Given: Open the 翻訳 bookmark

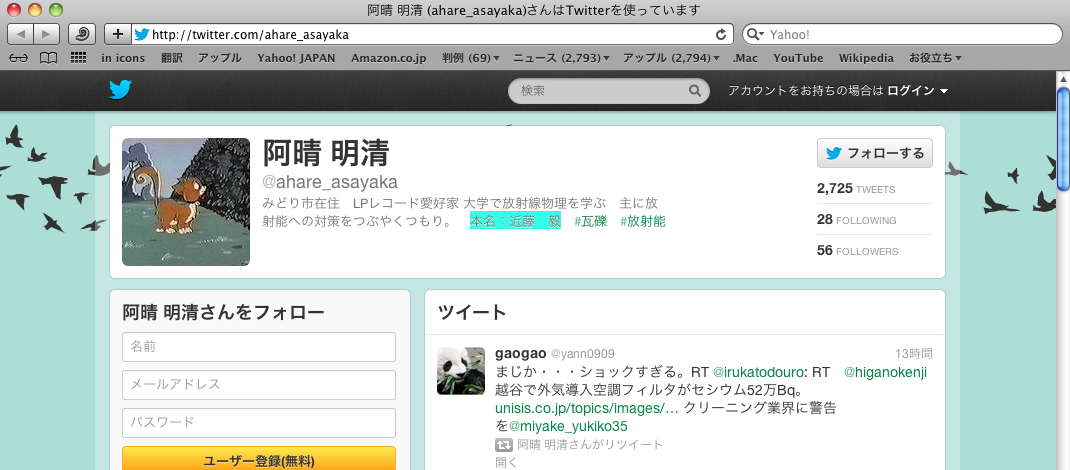Looking at the screenshot, I should [172, 58].
